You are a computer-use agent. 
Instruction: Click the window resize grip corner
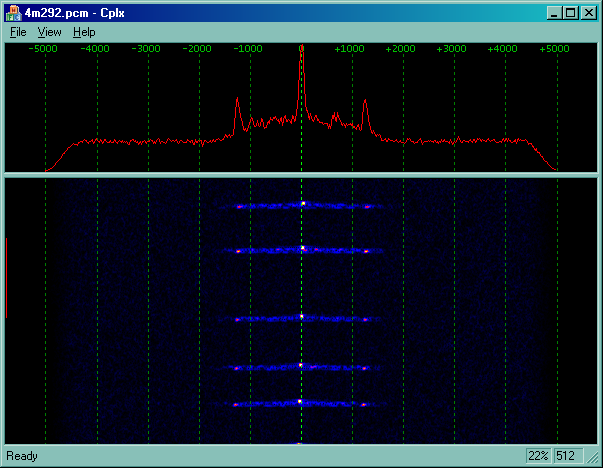(592, 457)
